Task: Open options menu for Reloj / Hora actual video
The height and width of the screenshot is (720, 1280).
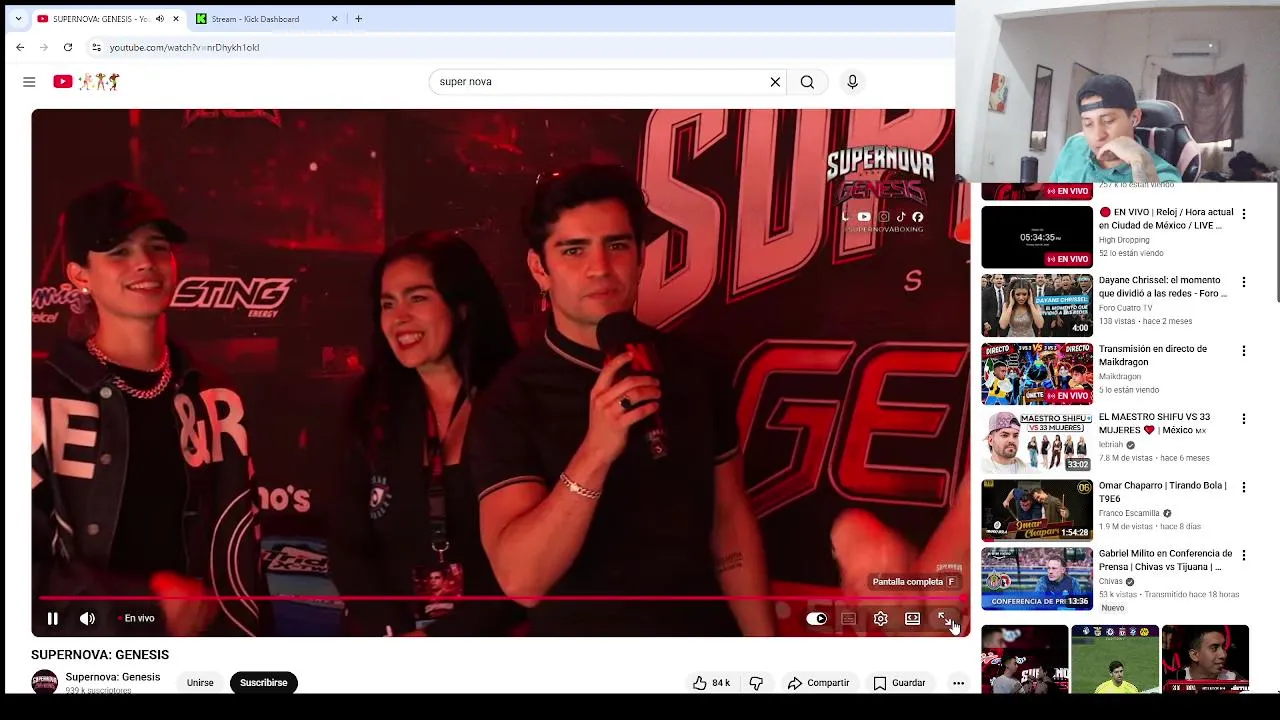Action: 1244,214
